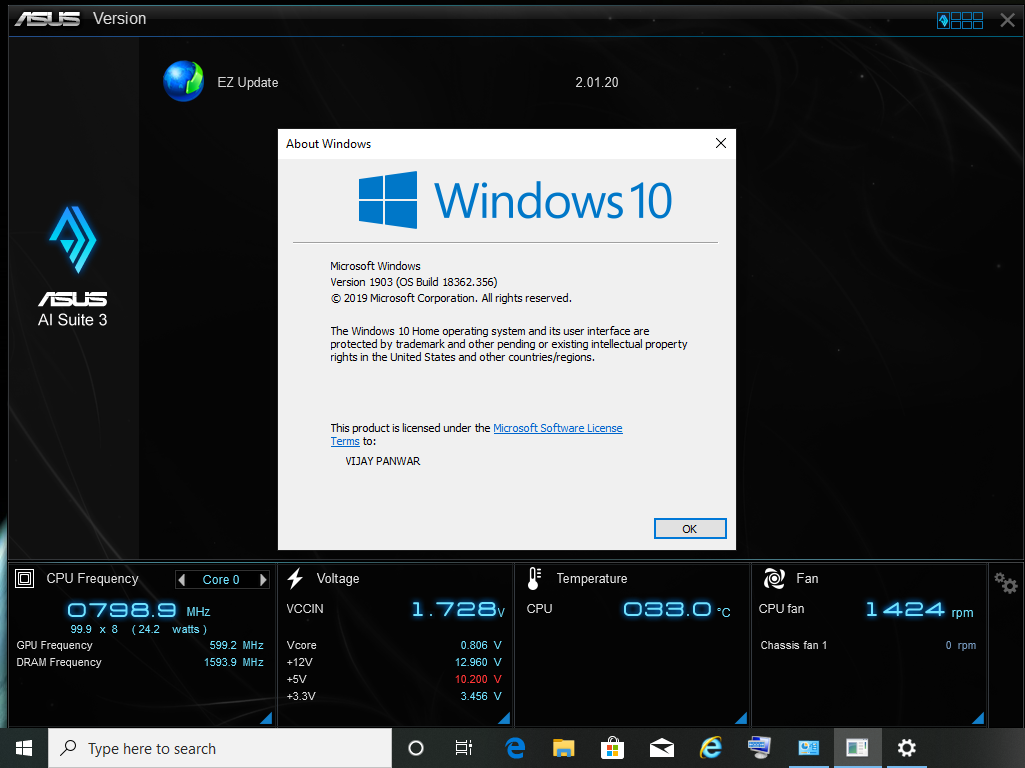The image size is (1025, 768).
Task: Click the +5V 10.200 V red value
Action: (478, 679)
